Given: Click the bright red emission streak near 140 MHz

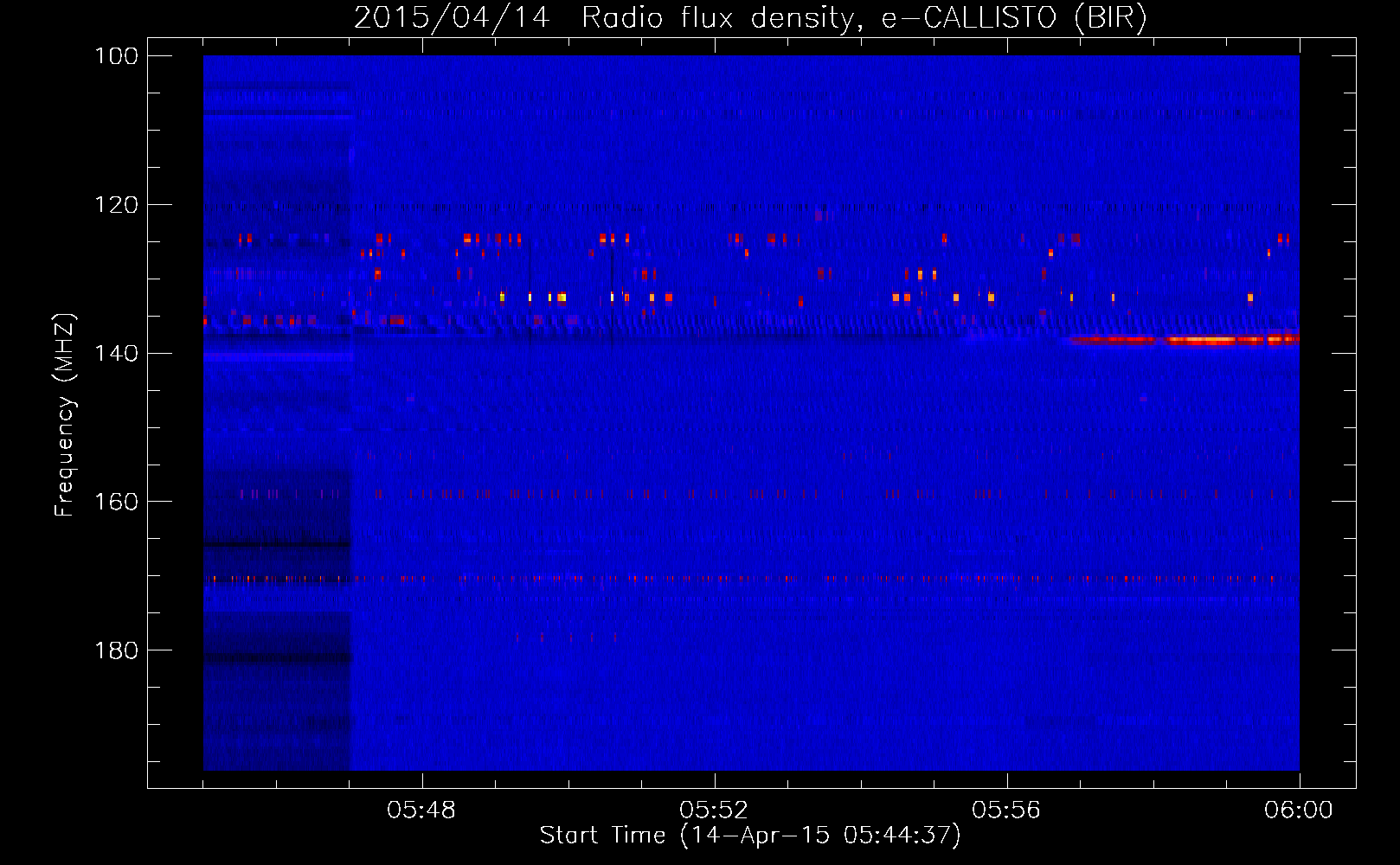Looking at the screenshot, I should [x=1185, y=340].
